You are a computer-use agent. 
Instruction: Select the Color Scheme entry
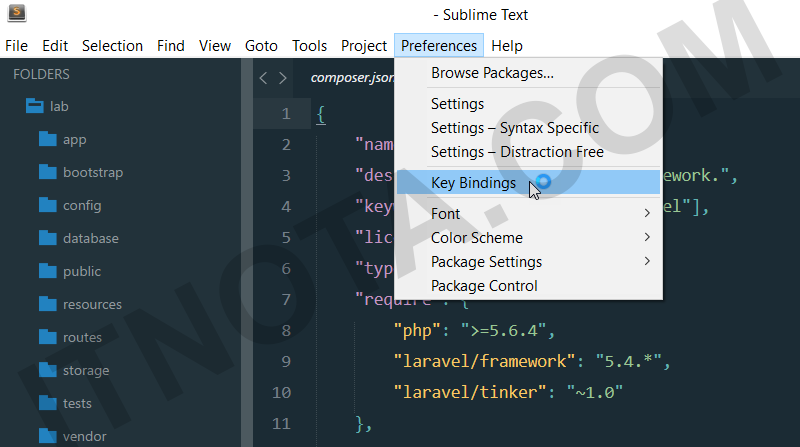click(x=529, y=237)
